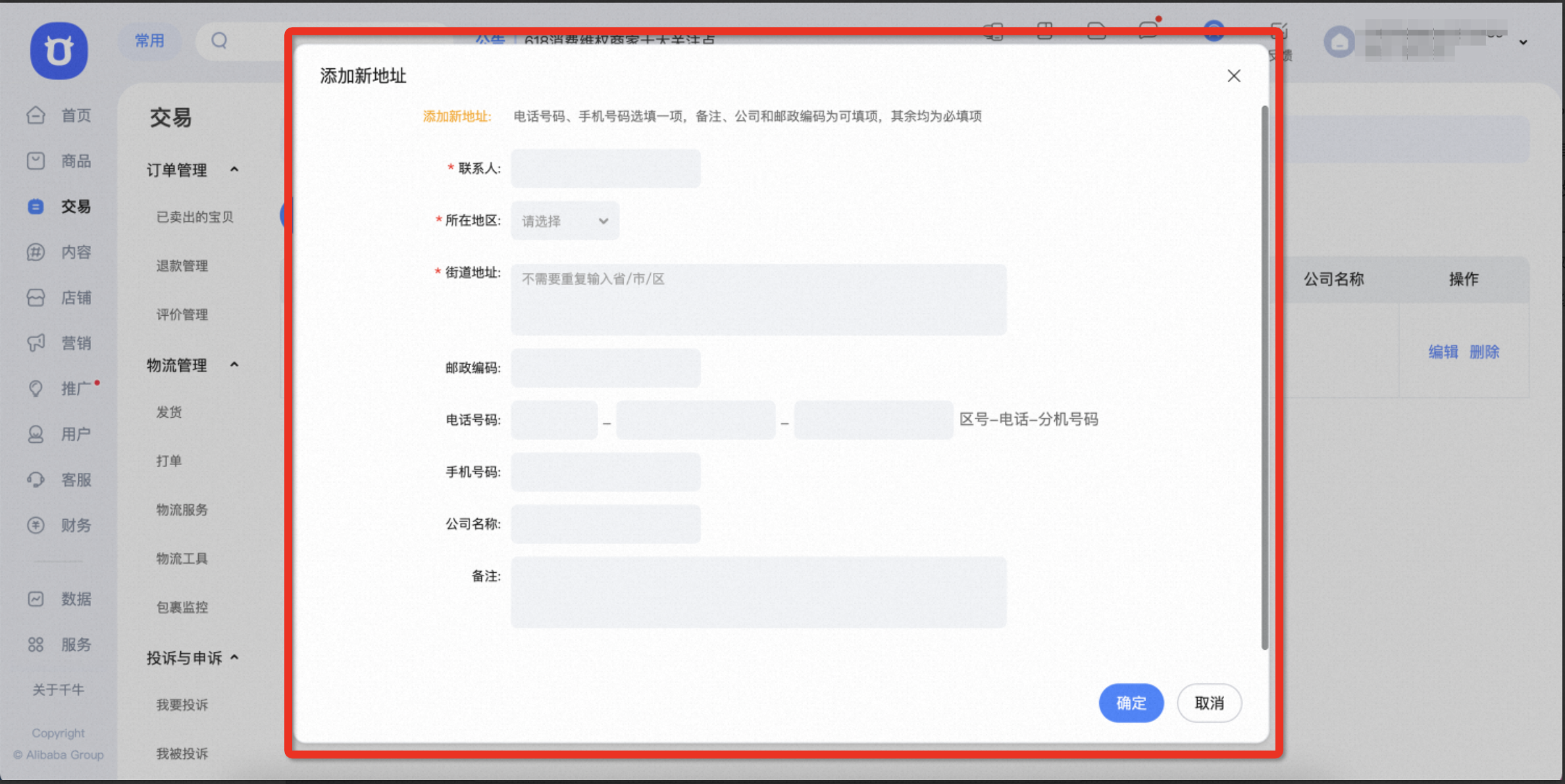Image resolution: width=1565 pixels, height=784 pixels.
Task: Open the 客服 customer service sidebar item
Action: pyautogui.click(x=59, y=479)
